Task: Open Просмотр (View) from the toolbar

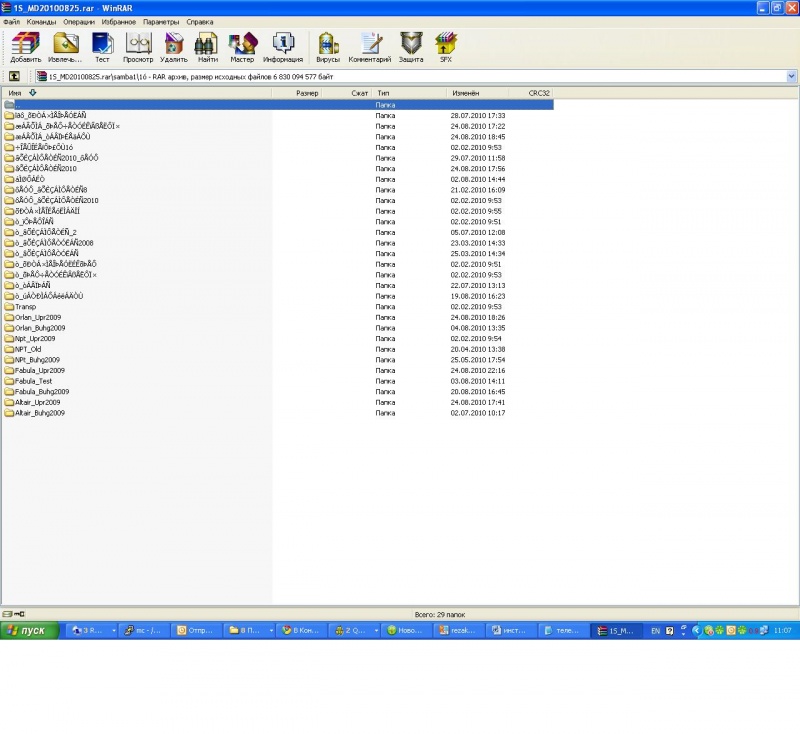Action: pos(138,46)
